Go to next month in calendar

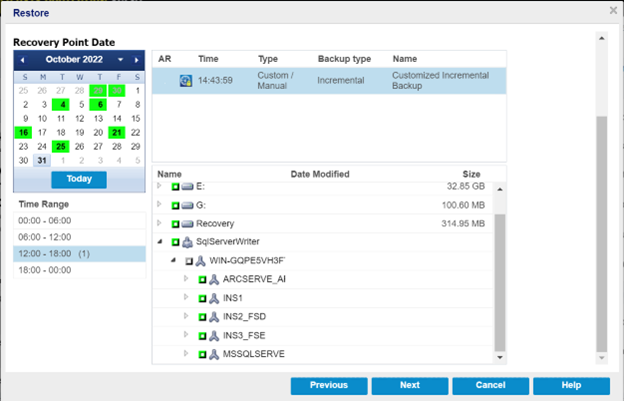[x=136, y=60]
